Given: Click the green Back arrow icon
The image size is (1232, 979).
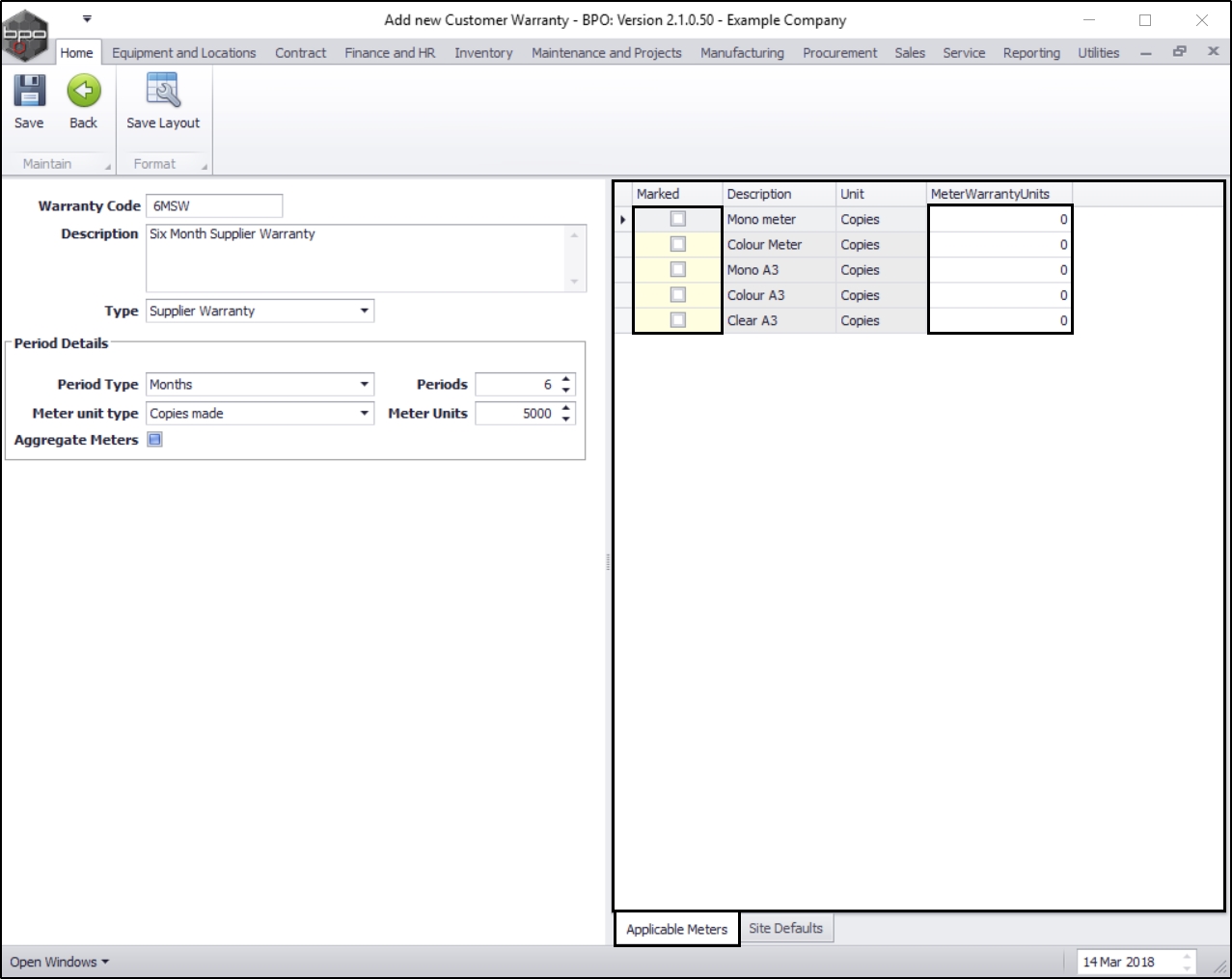Looking at the screenshot, I should [x=84, y=92].
